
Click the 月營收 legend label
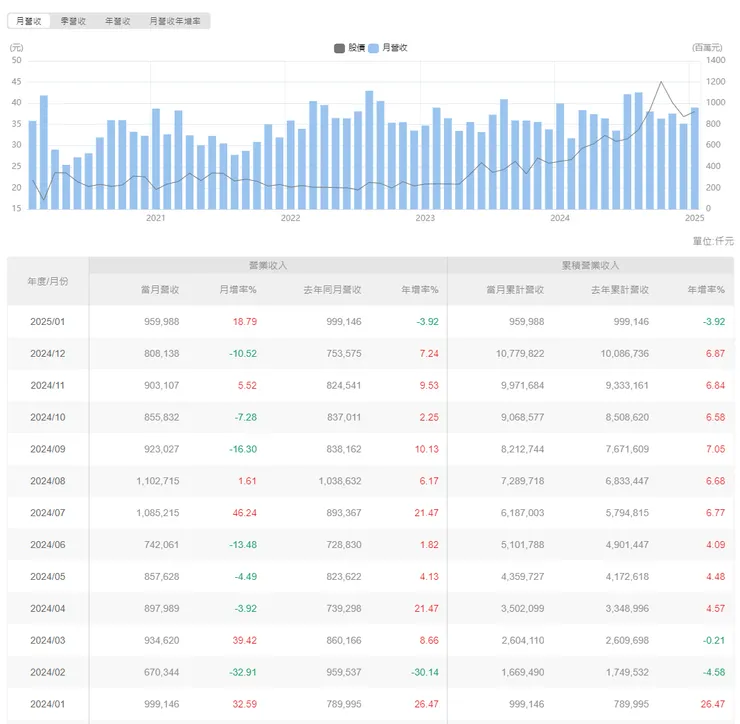(x=395, y=48)
